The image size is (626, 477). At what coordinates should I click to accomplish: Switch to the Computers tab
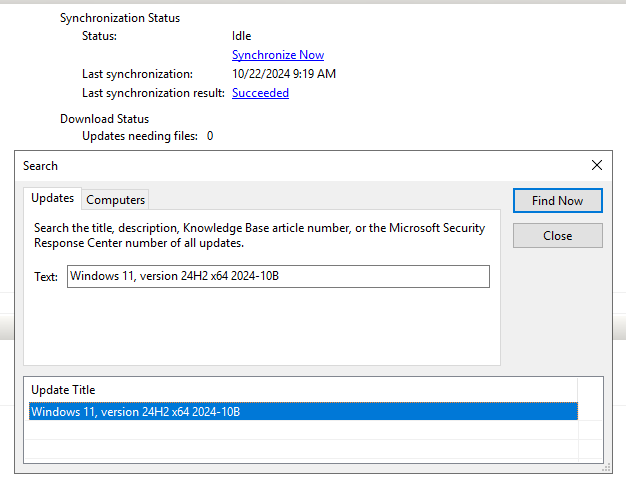(x=115, y=200)
